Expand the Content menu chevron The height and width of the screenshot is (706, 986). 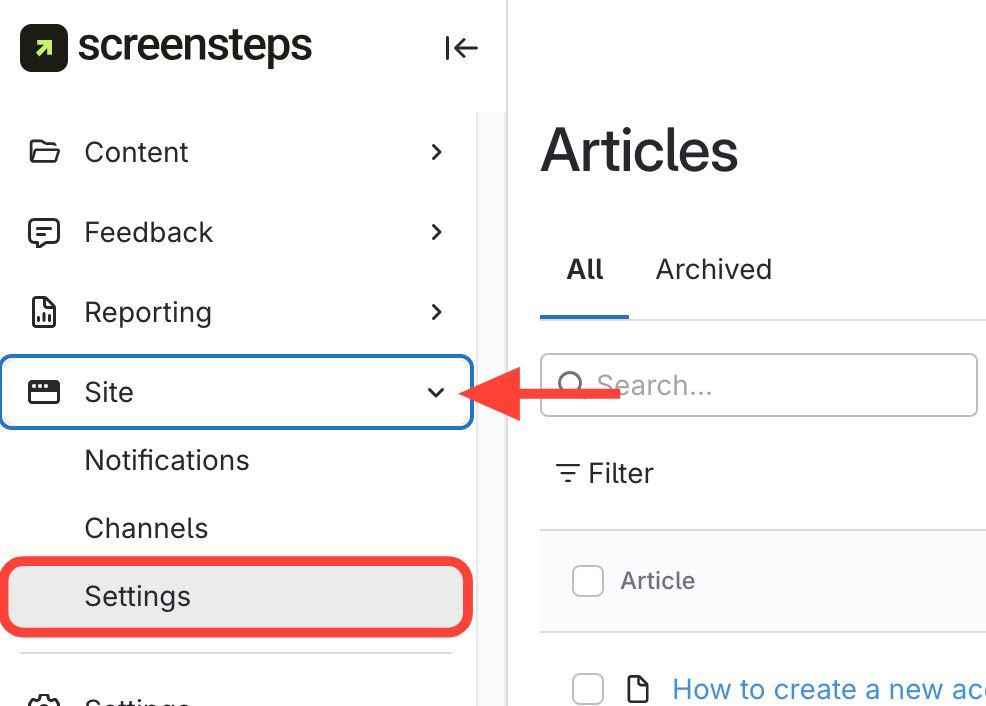point(436,152)
